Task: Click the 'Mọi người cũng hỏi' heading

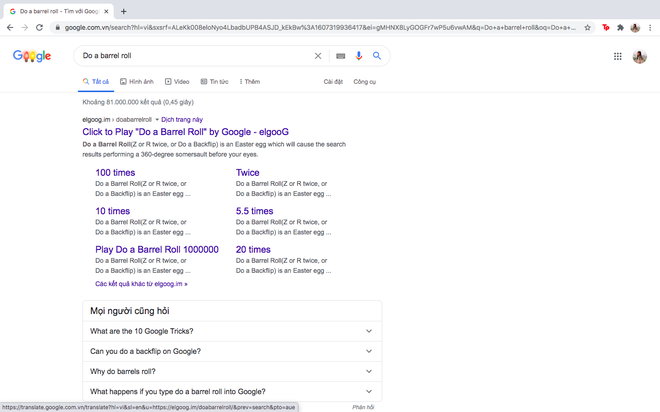Action: [x=130, y=311]
